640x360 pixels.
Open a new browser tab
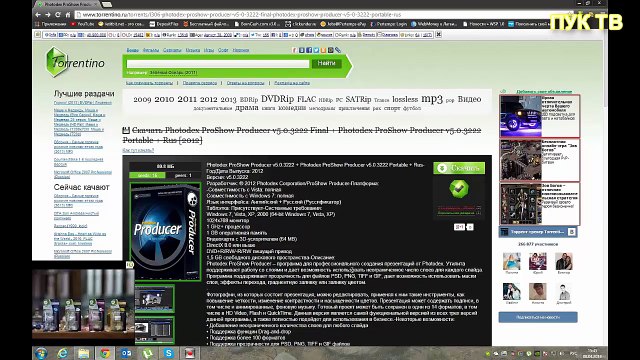click(x=107, y=4)
